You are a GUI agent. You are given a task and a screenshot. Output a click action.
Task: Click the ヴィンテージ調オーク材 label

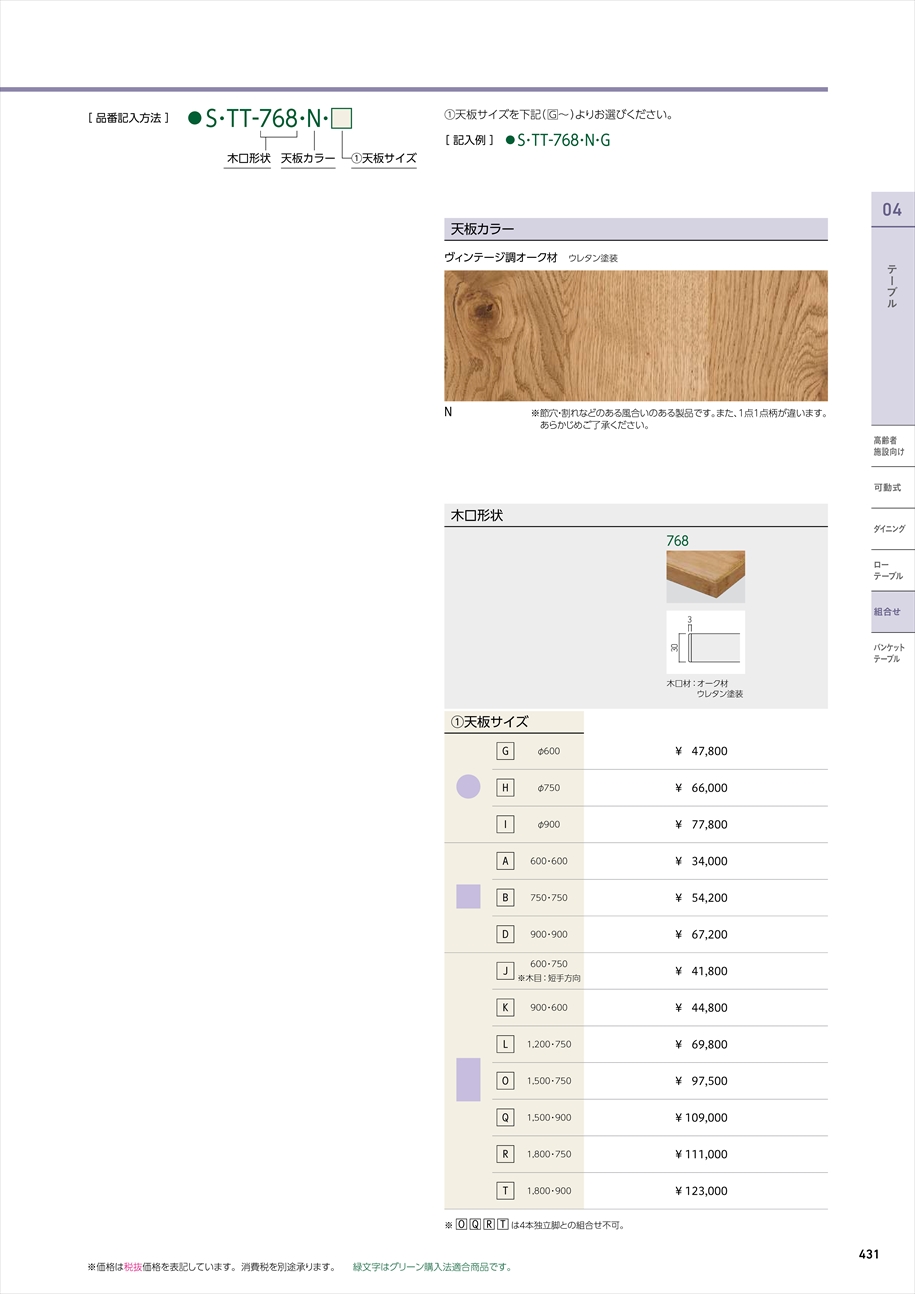(501, 257)
